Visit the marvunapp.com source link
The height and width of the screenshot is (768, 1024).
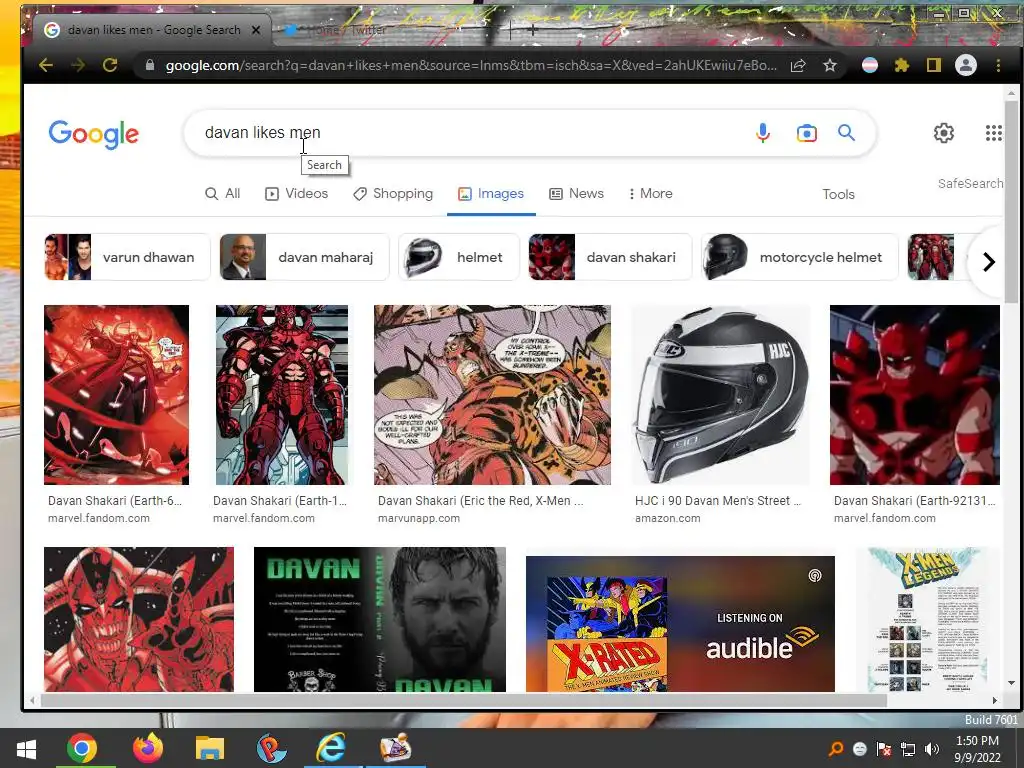click(x=419, y=519)
